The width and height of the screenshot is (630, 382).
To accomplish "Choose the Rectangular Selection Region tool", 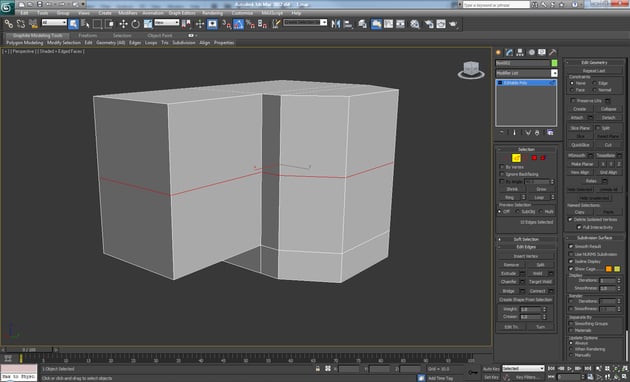I will 97,24.
